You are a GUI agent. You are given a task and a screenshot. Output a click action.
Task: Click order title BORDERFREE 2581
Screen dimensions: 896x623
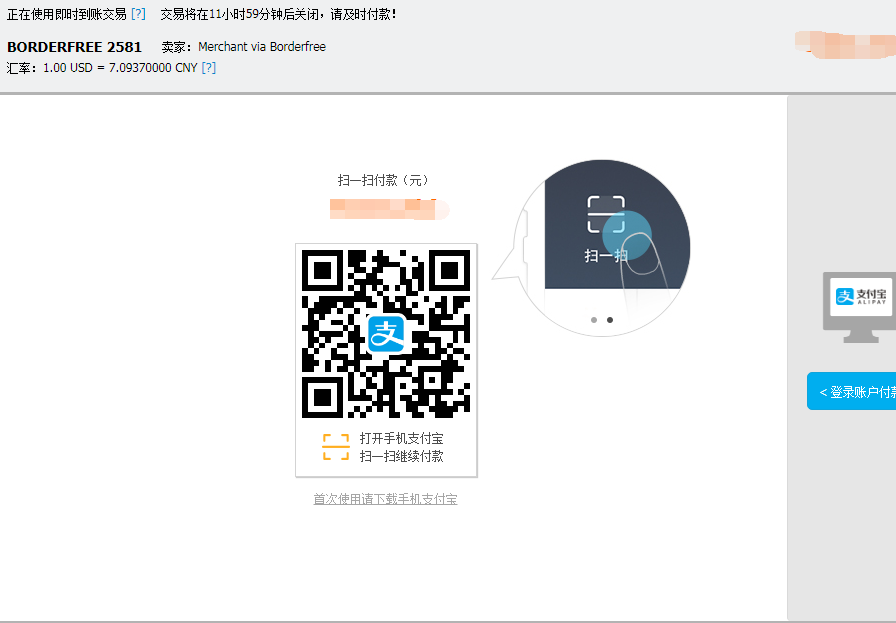point(74,47)
